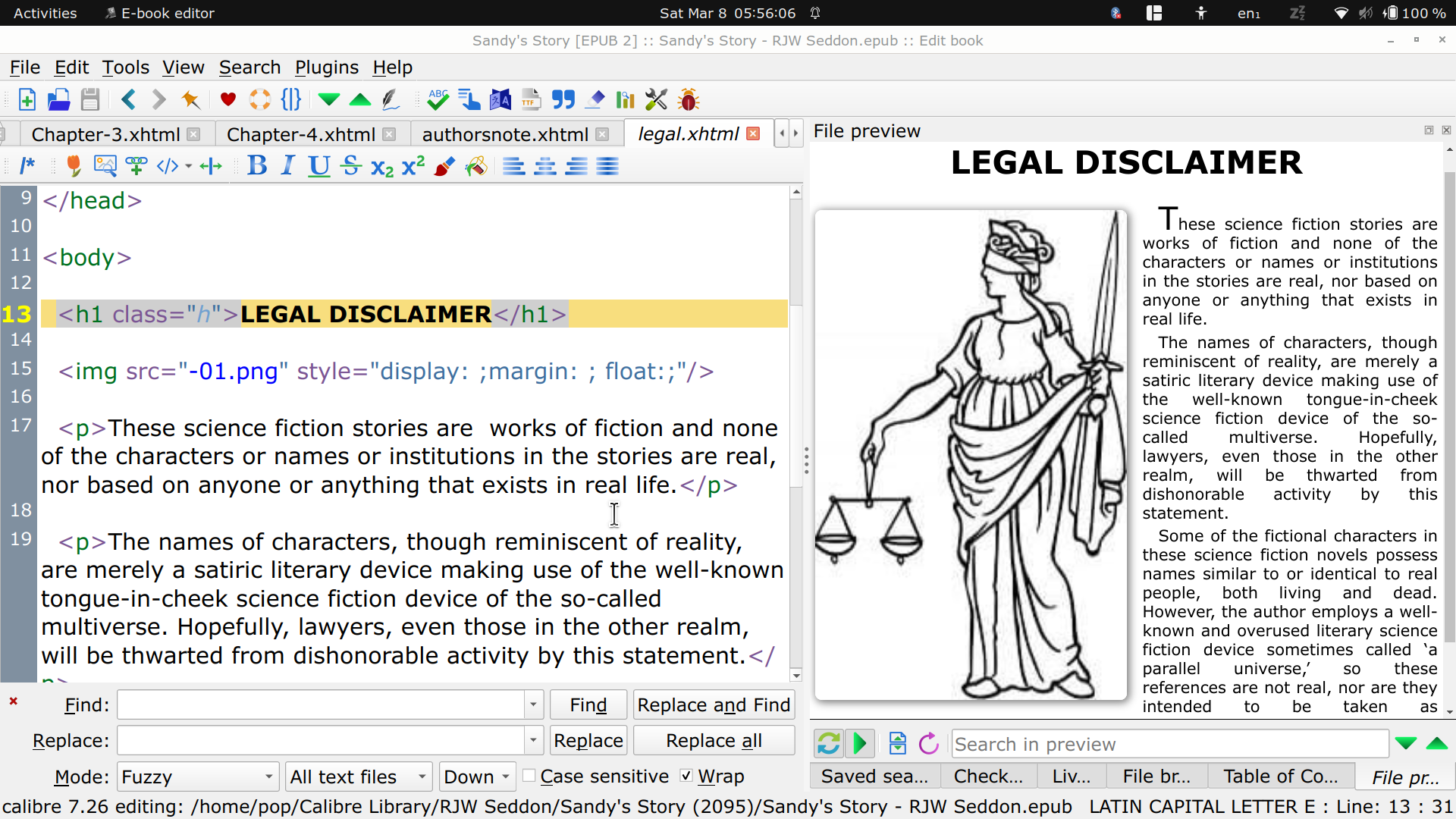Open the Plugins menu
This screenshot has height=819, width=1456.
pos(326,67)
